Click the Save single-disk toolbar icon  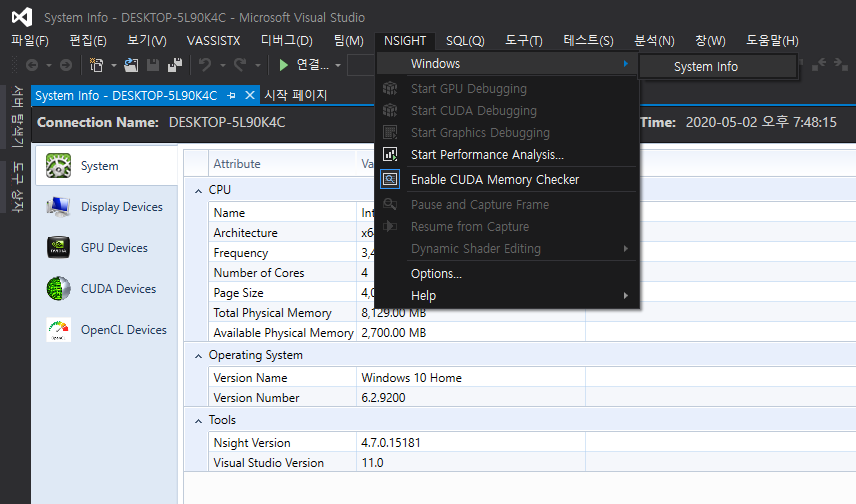pos(153,66)
